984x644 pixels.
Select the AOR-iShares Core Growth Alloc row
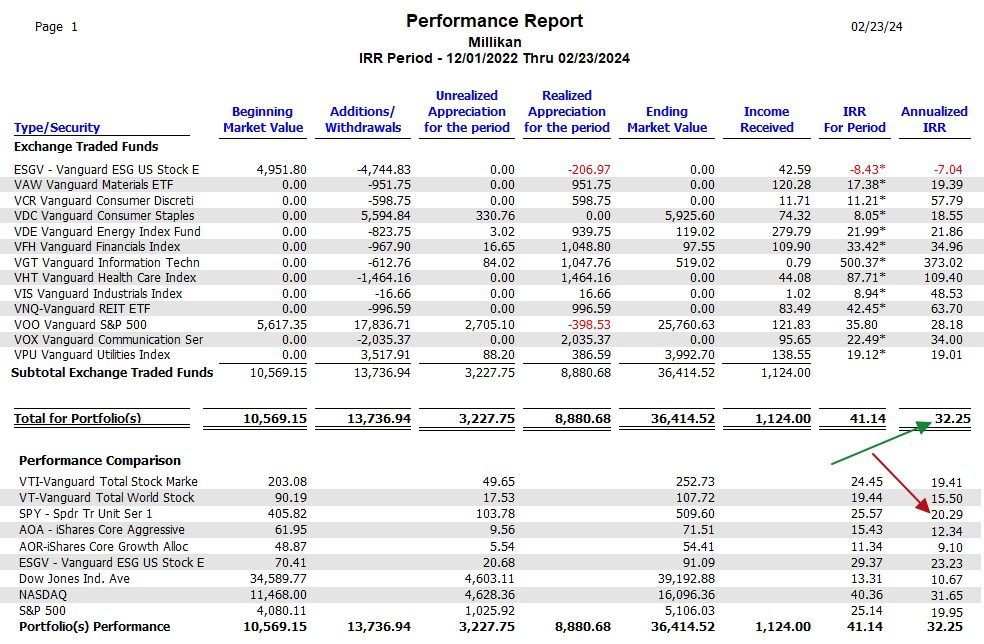tap(492, 546)
